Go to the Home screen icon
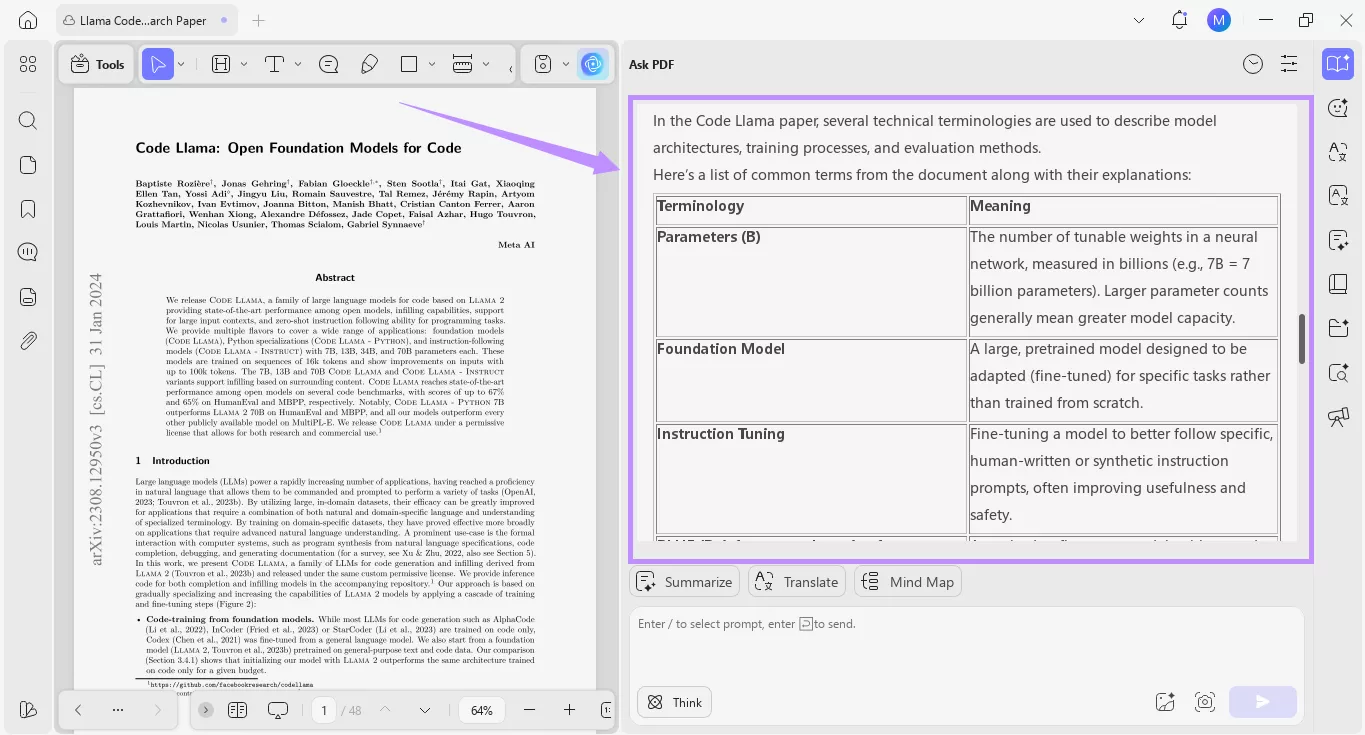Screen dimensions: 1365x735 28,20
